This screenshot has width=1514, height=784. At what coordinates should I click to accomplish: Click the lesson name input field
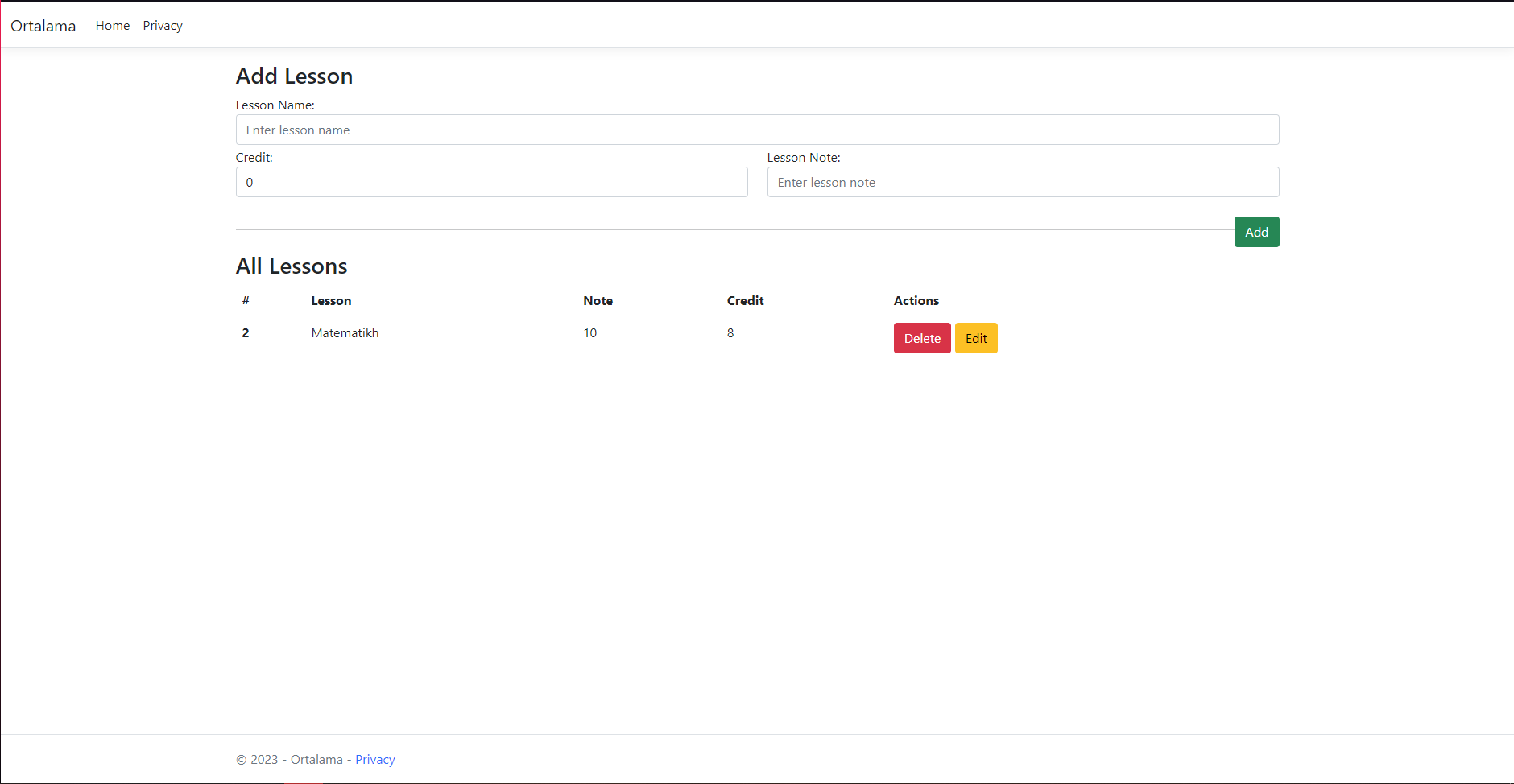click(x=757, y=130)
